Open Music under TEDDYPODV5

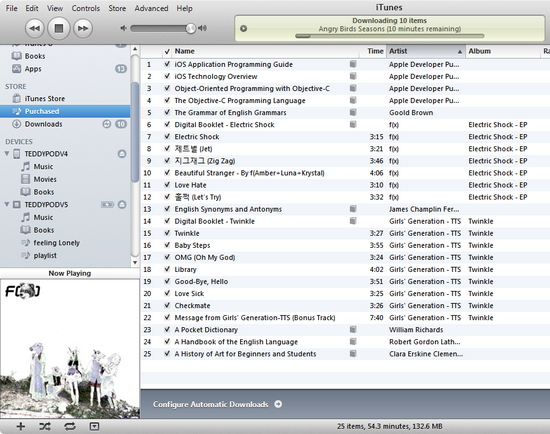click(43, 218)
